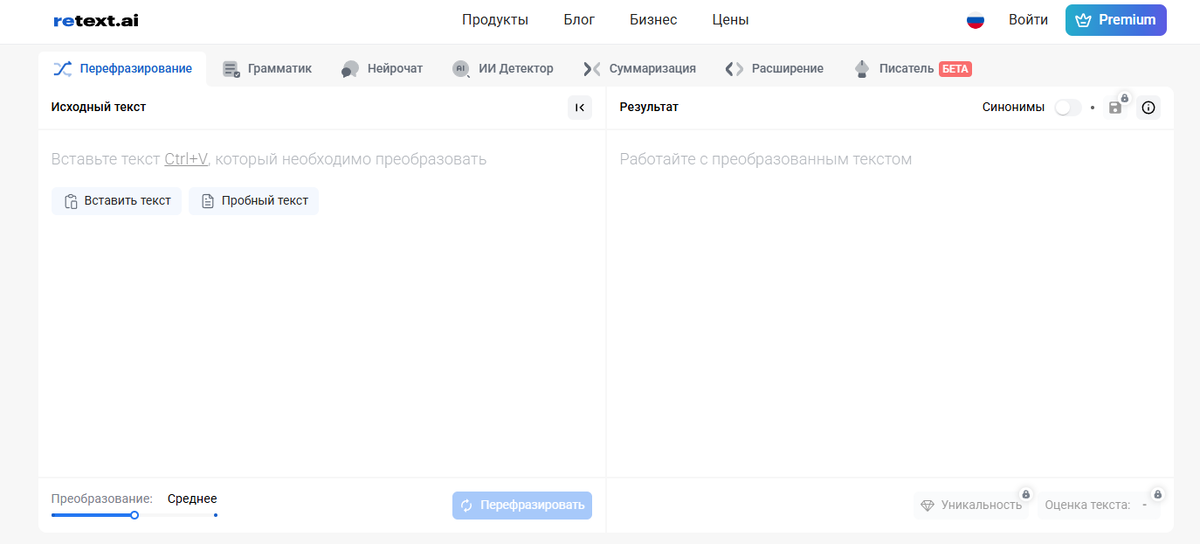1200x544 pixels.
Task: Click the retext.ai logo
Action: [x=96, y=20]
